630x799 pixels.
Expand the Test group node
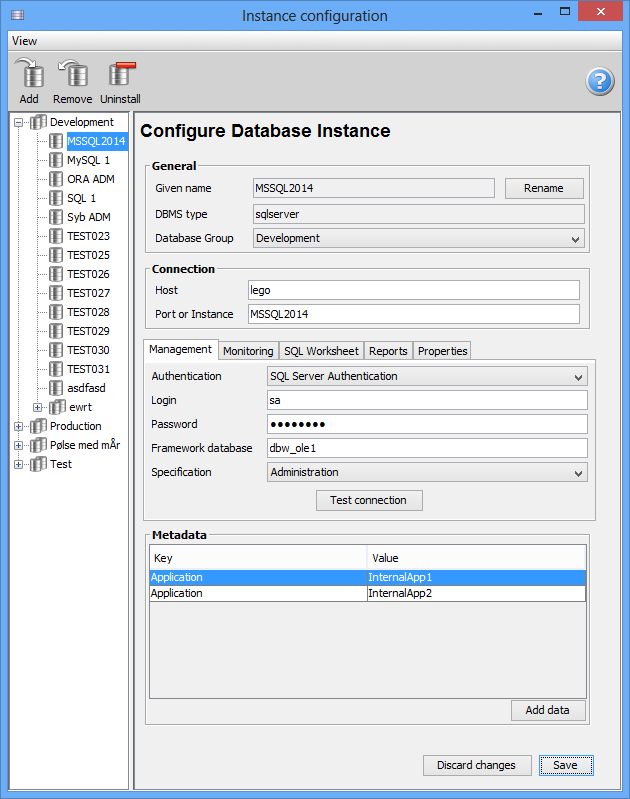18,464
